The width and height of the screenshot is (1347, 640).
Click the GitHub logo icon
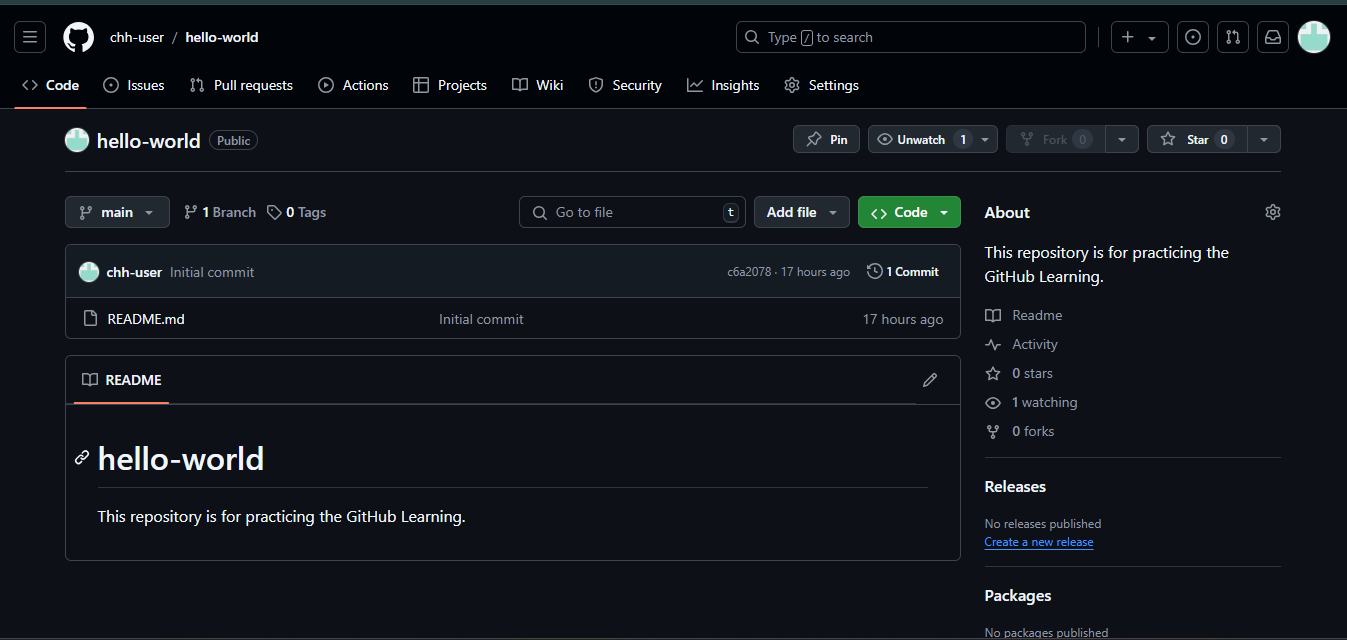78,37
